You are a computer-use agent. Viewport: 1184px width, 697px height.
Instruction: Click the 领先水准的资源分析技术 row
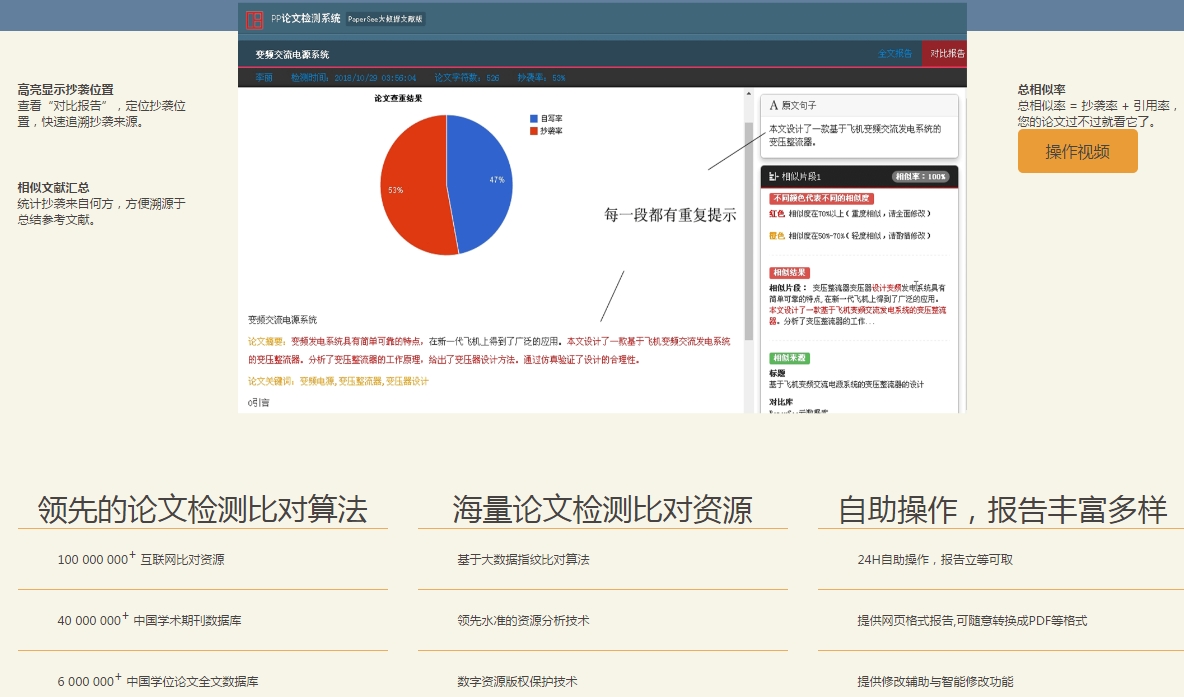pos(603,620)
